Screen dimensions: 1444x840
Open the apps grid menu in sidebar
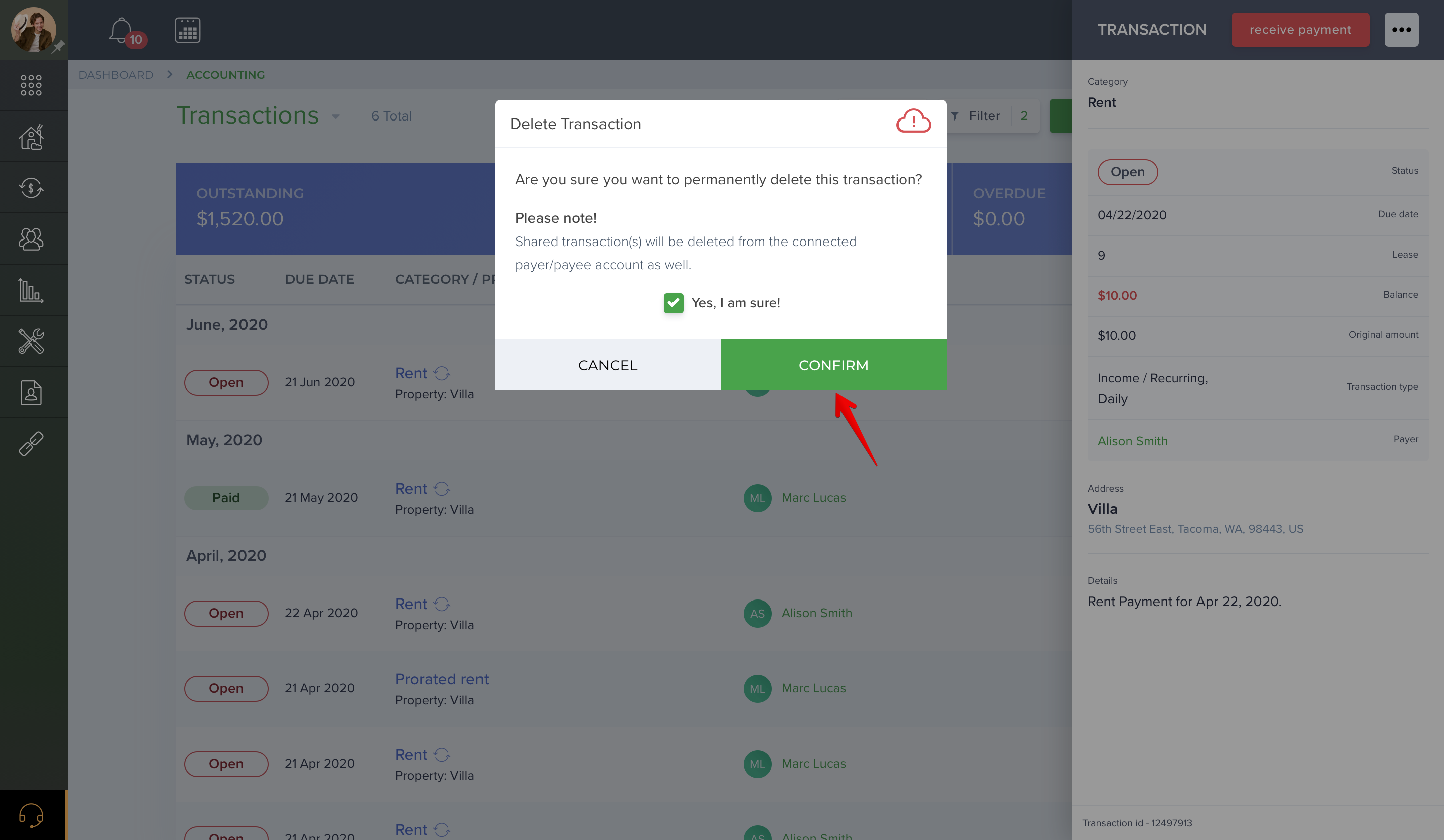tap(31, 85)
